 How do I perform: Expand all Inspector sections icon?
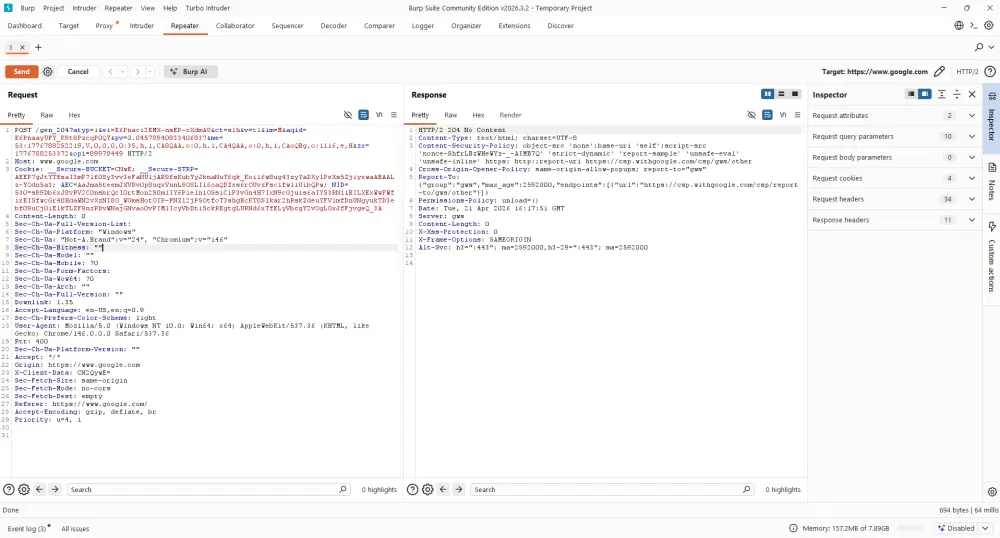pos(941,94)
